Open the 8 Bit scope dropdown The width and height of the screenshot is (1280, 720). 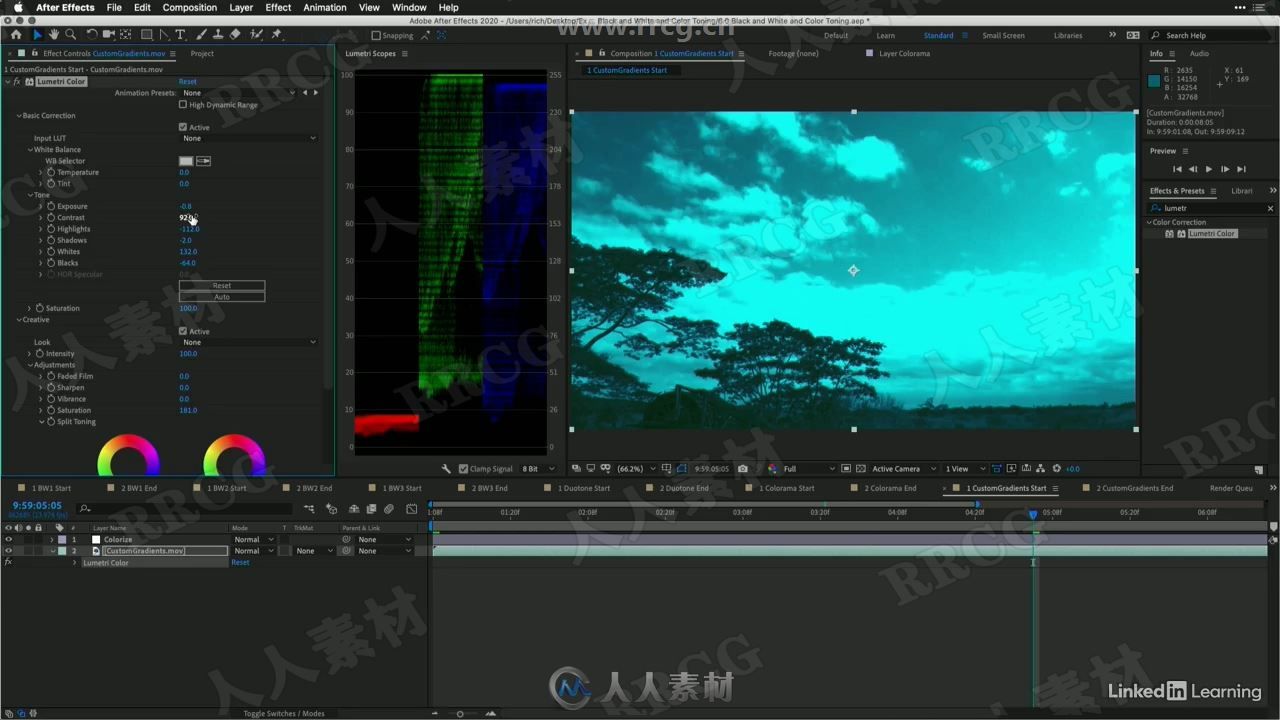click(538, 469)
